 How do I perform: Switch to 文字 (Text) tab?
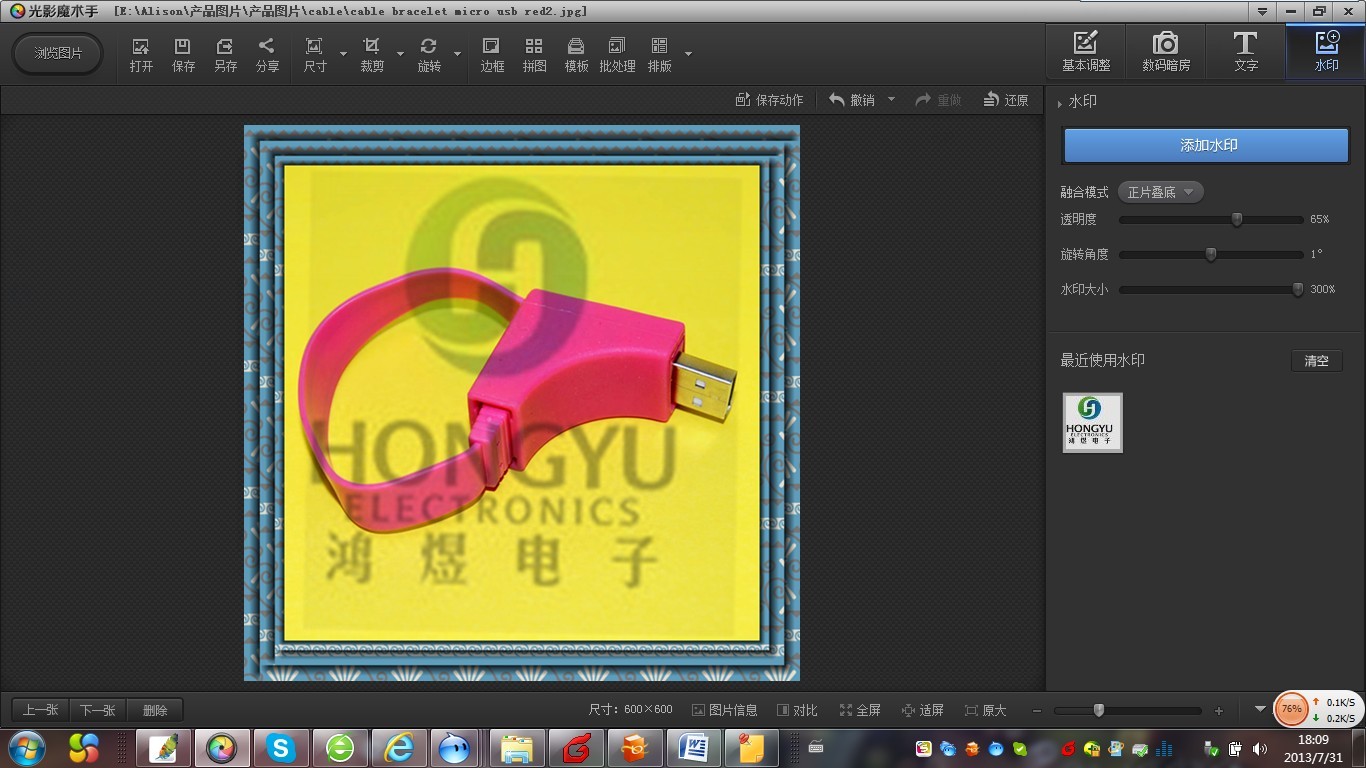(1246, 52)
